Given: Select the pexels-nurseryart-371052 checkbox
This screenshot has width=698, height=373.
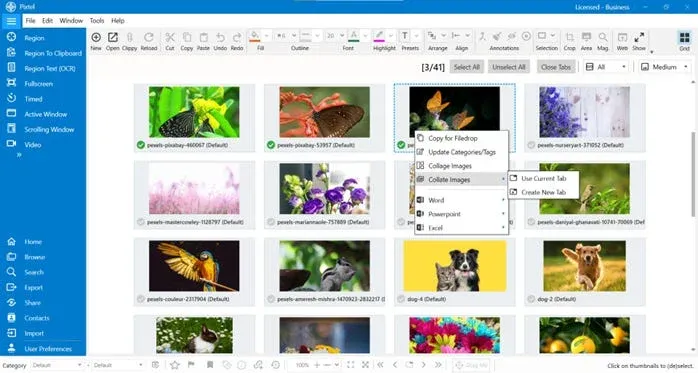Looking at the screenshot, I should [531, 145].
